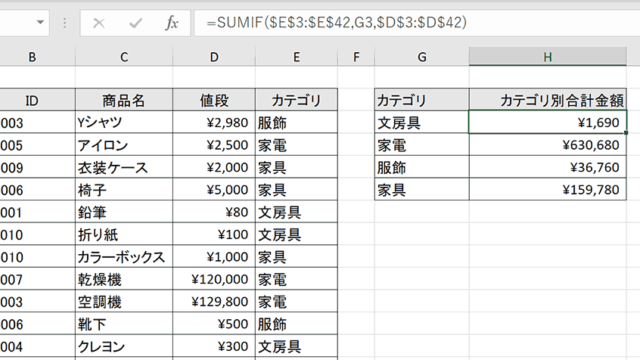Click the ¥159,780 total cell for 家具

coord(548,190)
